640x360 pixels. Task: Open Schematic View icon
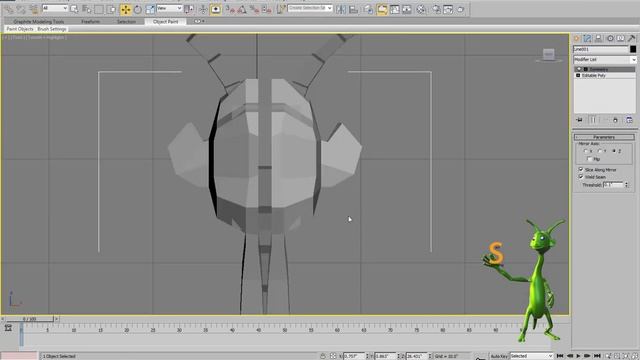[x=407, y=9]
